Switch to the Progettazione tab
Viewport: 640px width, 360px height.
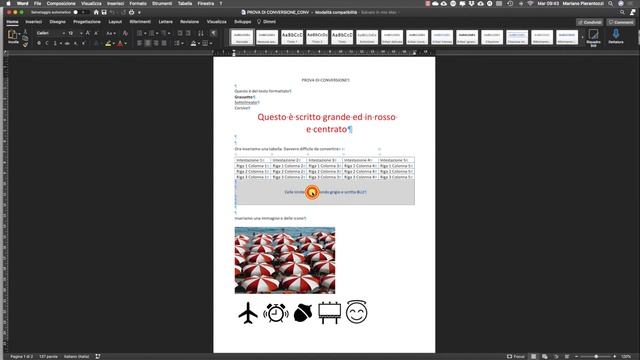click(x=87, y=22)
